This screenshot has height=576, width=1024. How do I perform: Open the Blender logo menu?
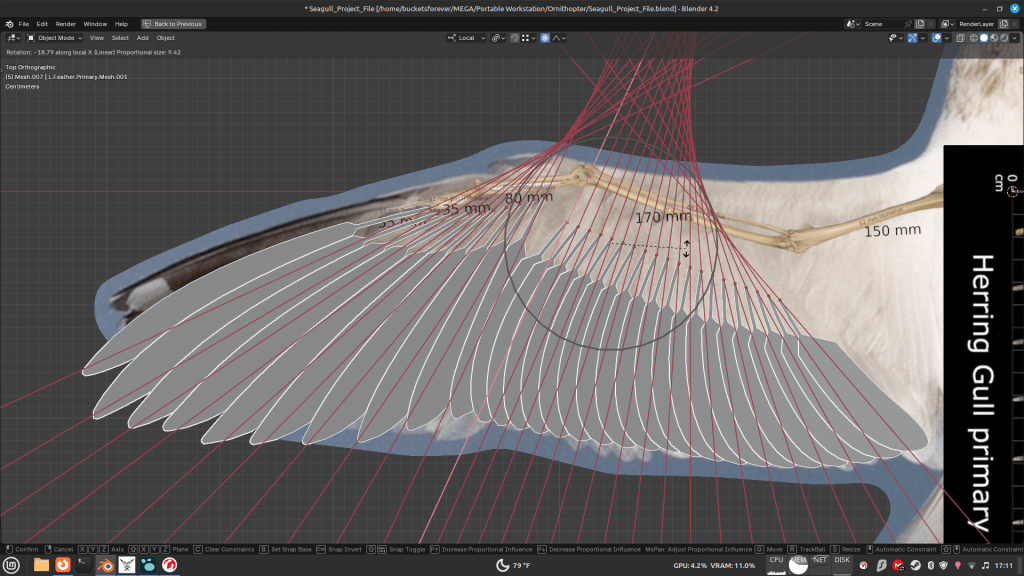[8, 23]
